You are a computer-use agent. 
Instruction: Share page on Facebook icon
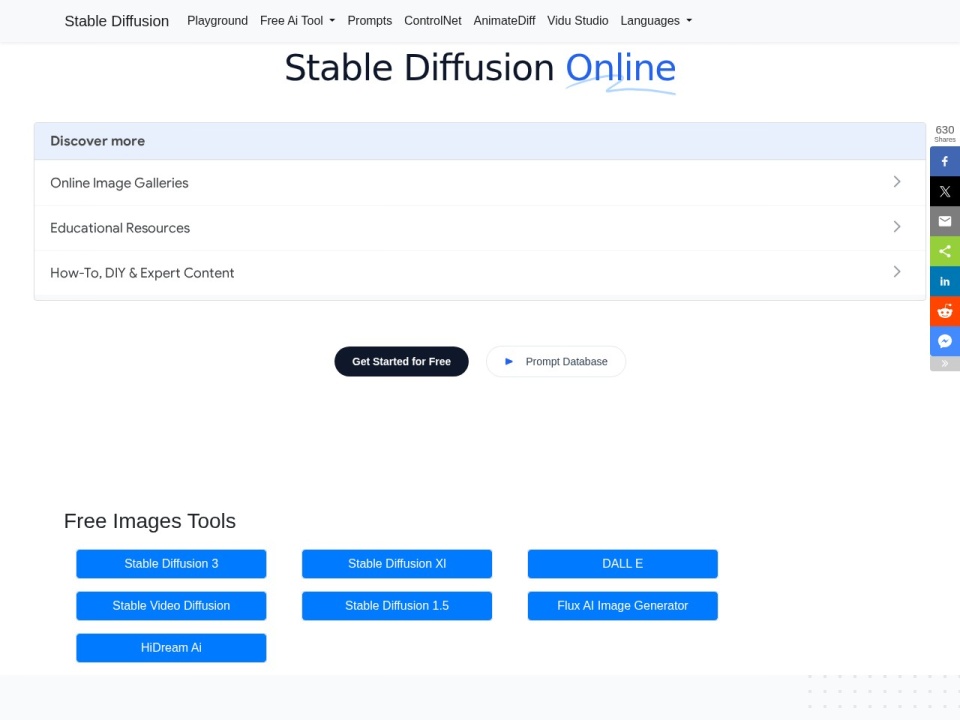(945, 161)
